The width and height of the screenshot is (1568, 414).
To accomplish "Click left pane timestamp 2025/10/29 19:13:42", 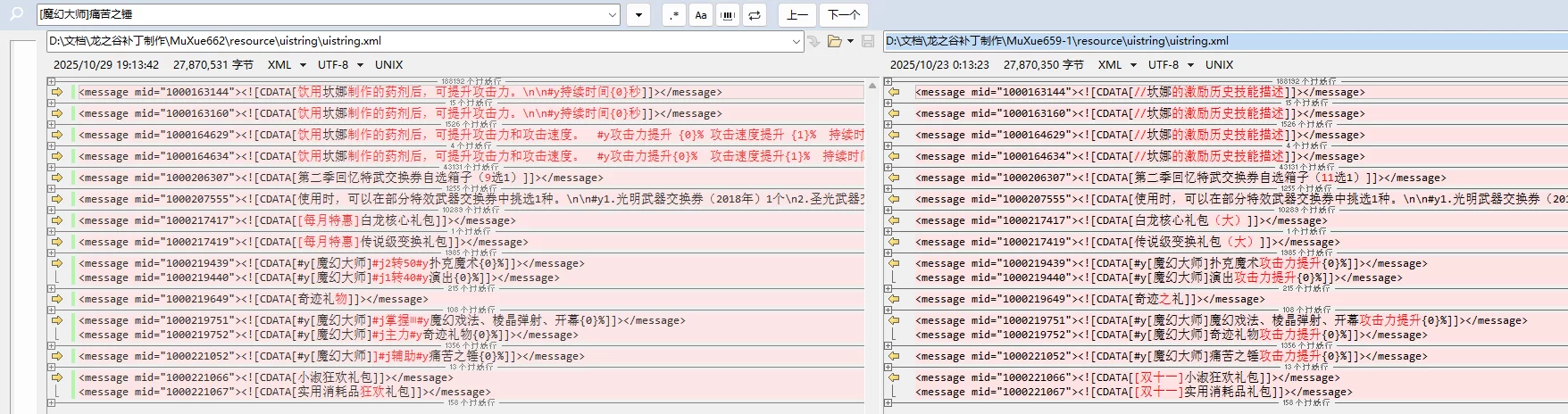I will pyautogui.click(x=106, y=65).
